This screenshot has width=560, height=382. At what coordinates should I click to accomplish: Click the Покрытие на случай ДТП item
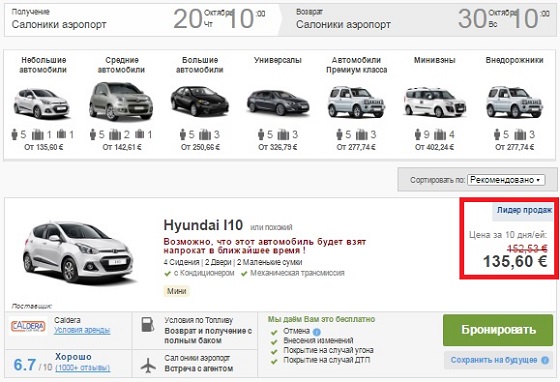326,360
